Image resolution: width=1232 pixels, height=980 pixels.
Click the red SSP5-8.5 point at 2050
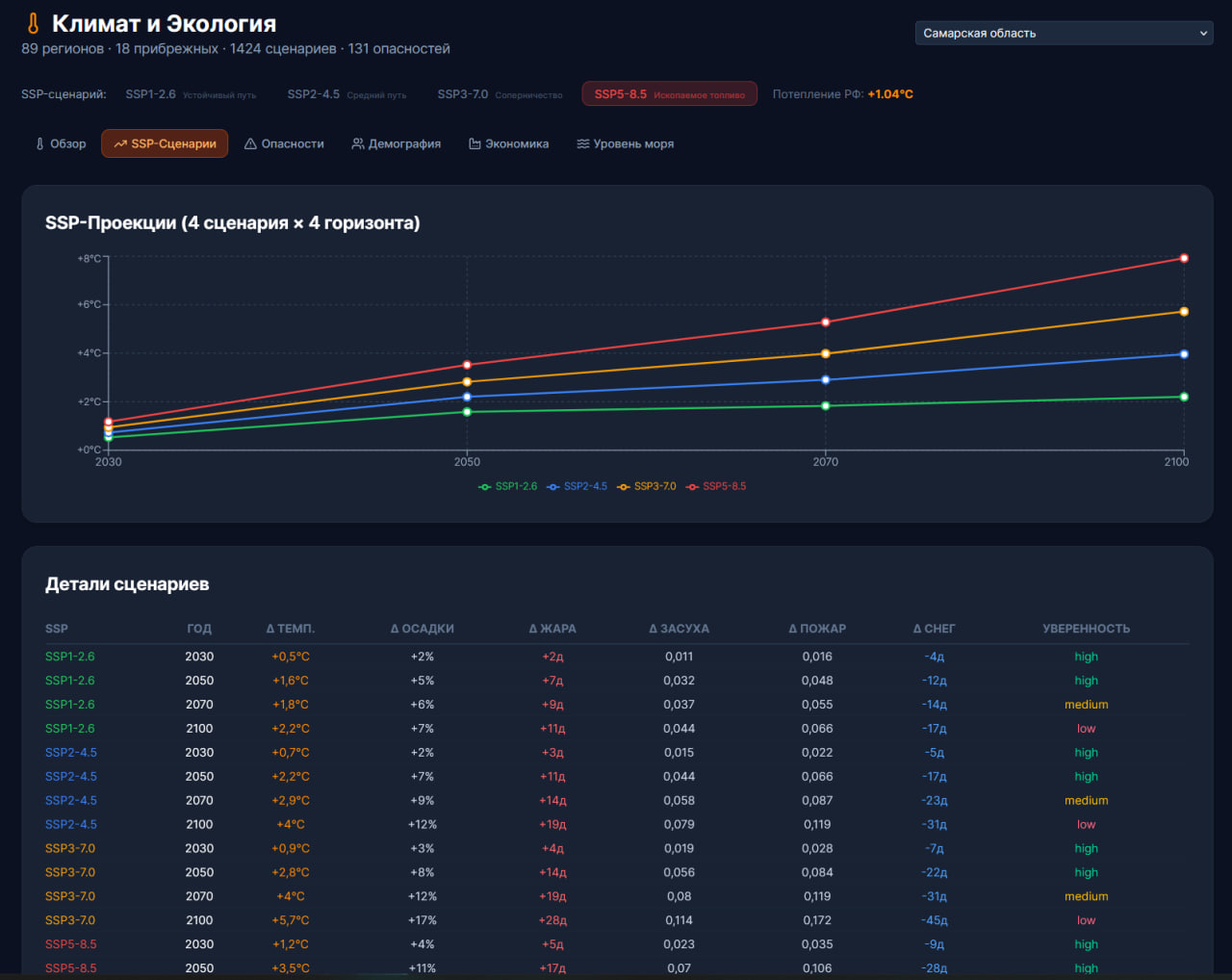[468, 365]
